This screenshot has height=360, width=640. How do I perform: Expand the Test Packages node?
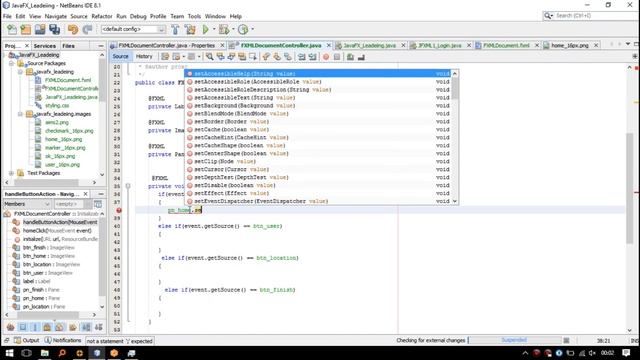pyautogui.click(x=11, y=173)
